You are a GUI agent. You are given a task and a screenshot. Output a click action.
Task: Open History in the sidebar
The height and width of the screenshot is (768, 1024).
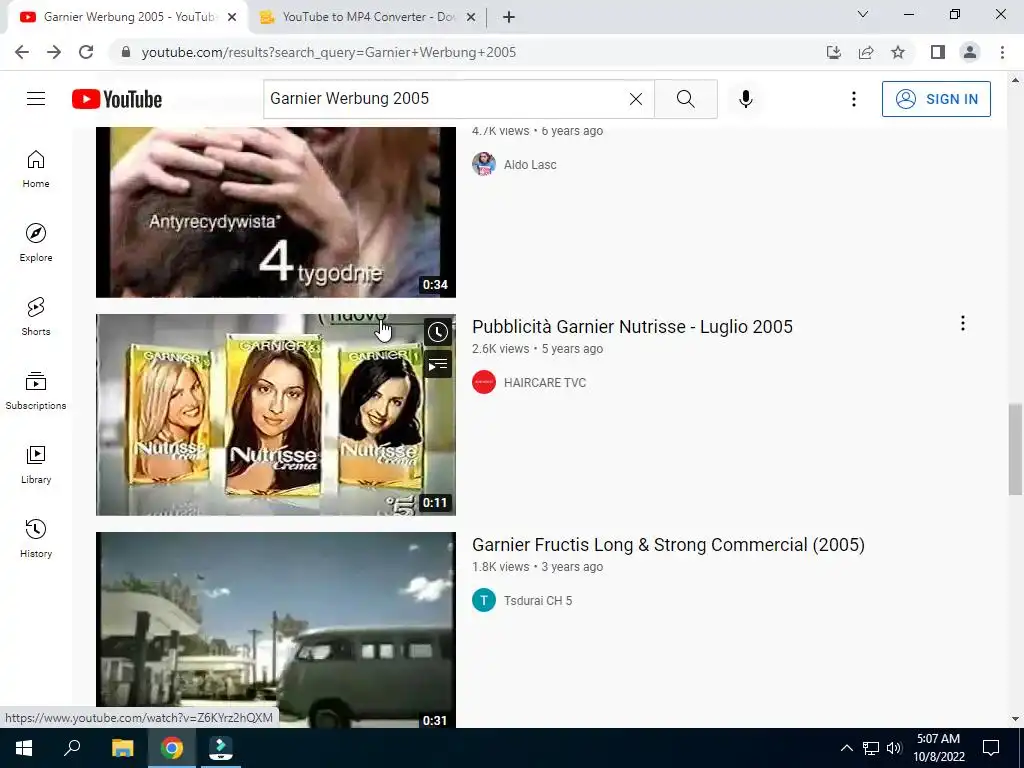click(x=36, y=538)
